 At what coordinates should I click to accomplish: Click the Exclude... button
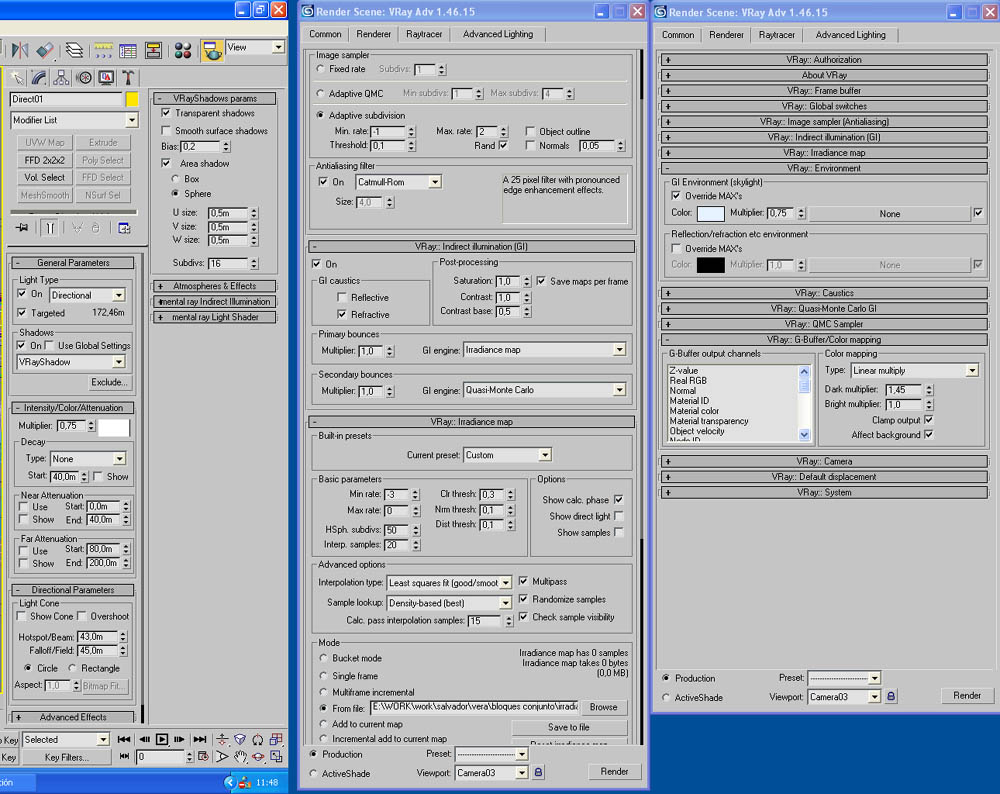[109, 382]
